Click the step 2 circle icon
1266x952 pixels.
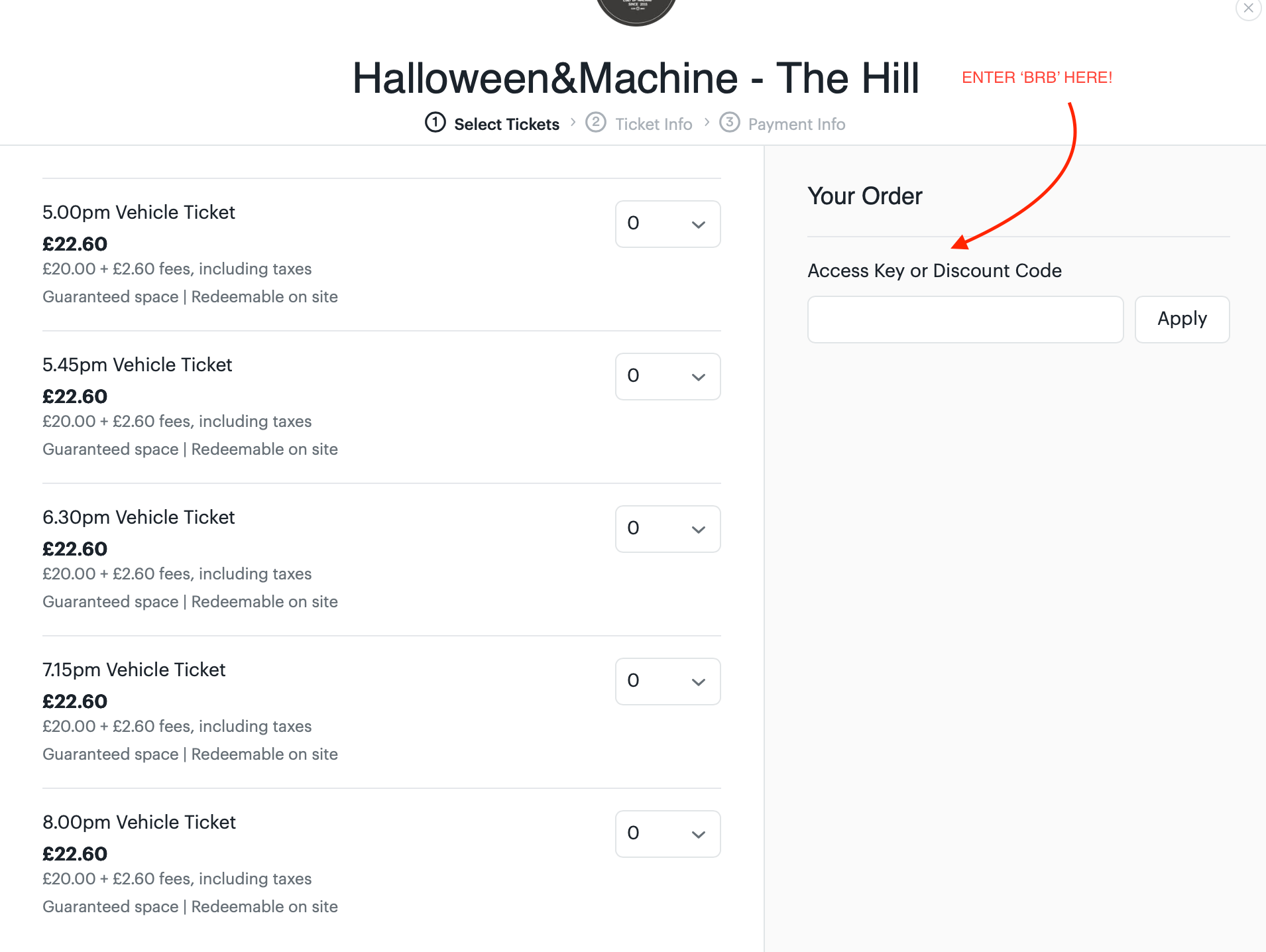click(596, 123)
